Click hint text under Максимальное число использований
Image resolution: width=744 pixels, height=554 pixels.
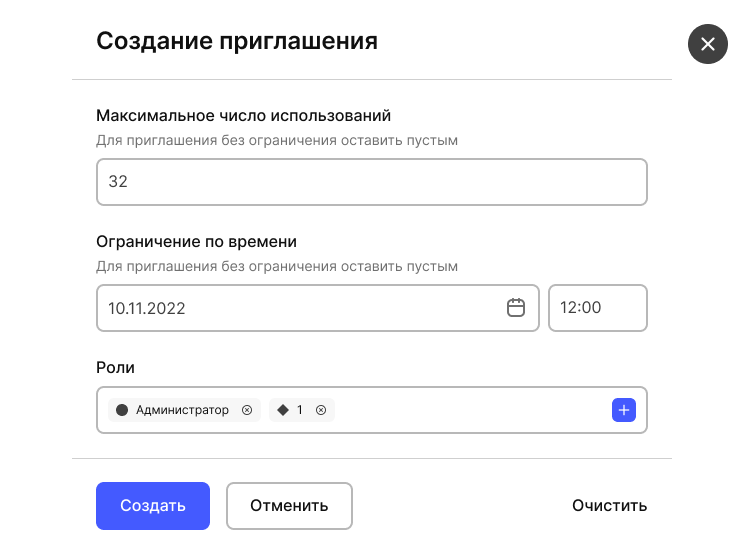(x=277, y=140)
